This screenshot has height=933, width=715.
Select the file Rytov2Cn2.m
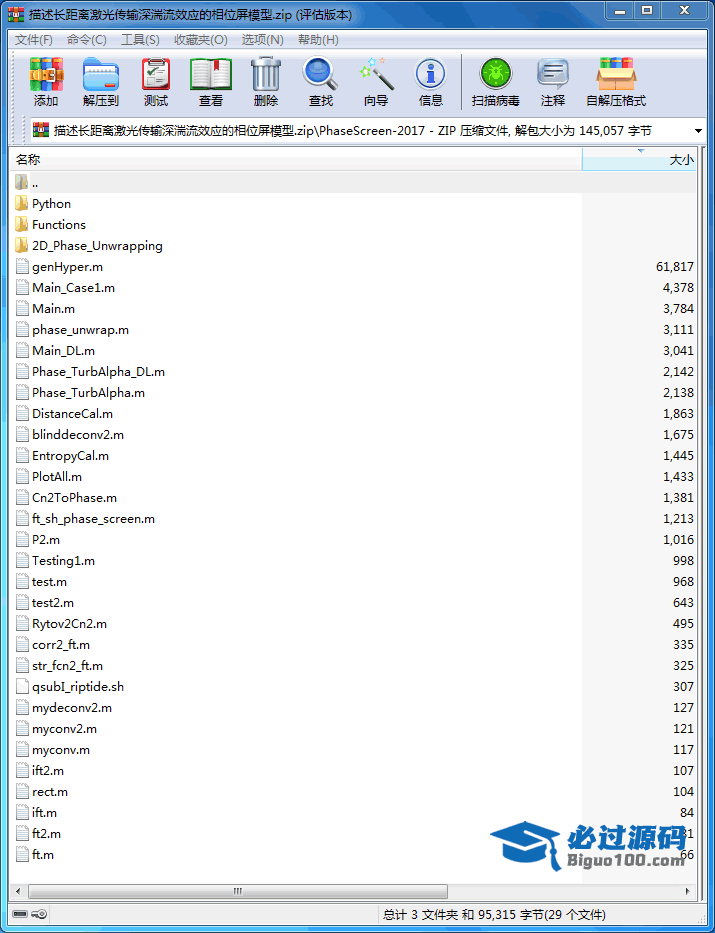point(69,624)
